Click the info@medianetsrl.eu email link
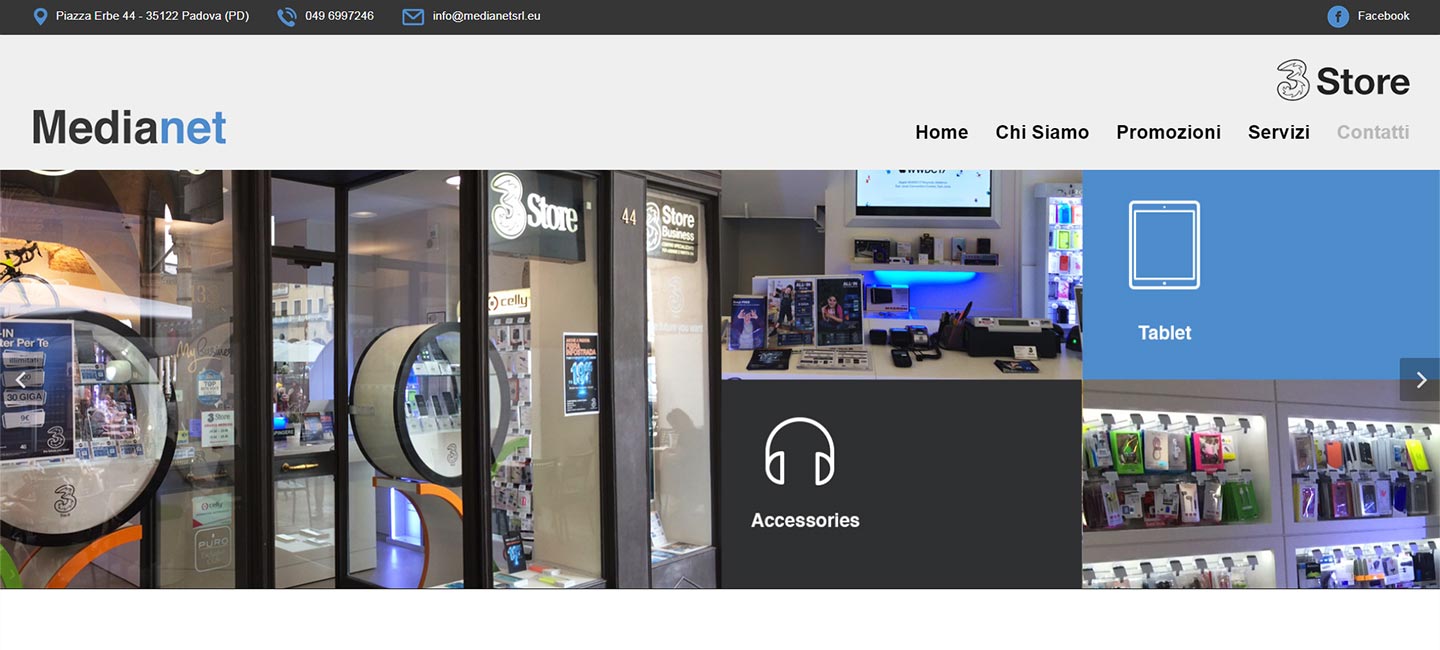The image size is (1440, 650). click(486, 16)
